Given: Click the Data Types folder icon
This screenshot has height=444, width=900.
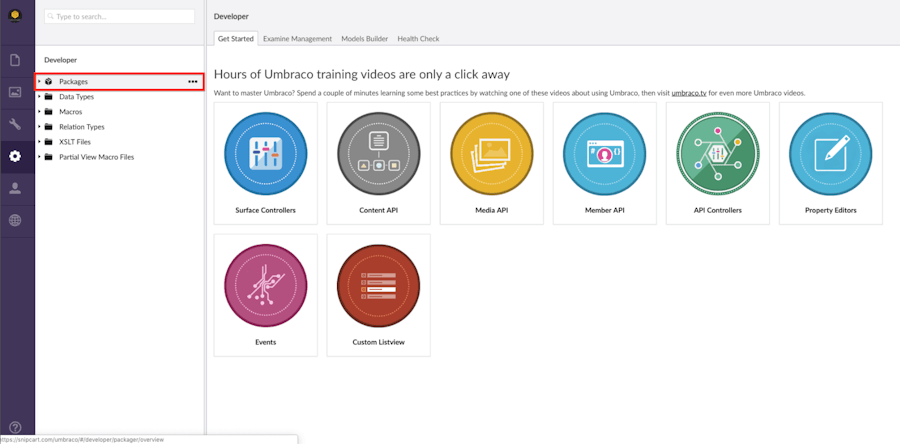Looking at the screenshot, I should point(49,96).
